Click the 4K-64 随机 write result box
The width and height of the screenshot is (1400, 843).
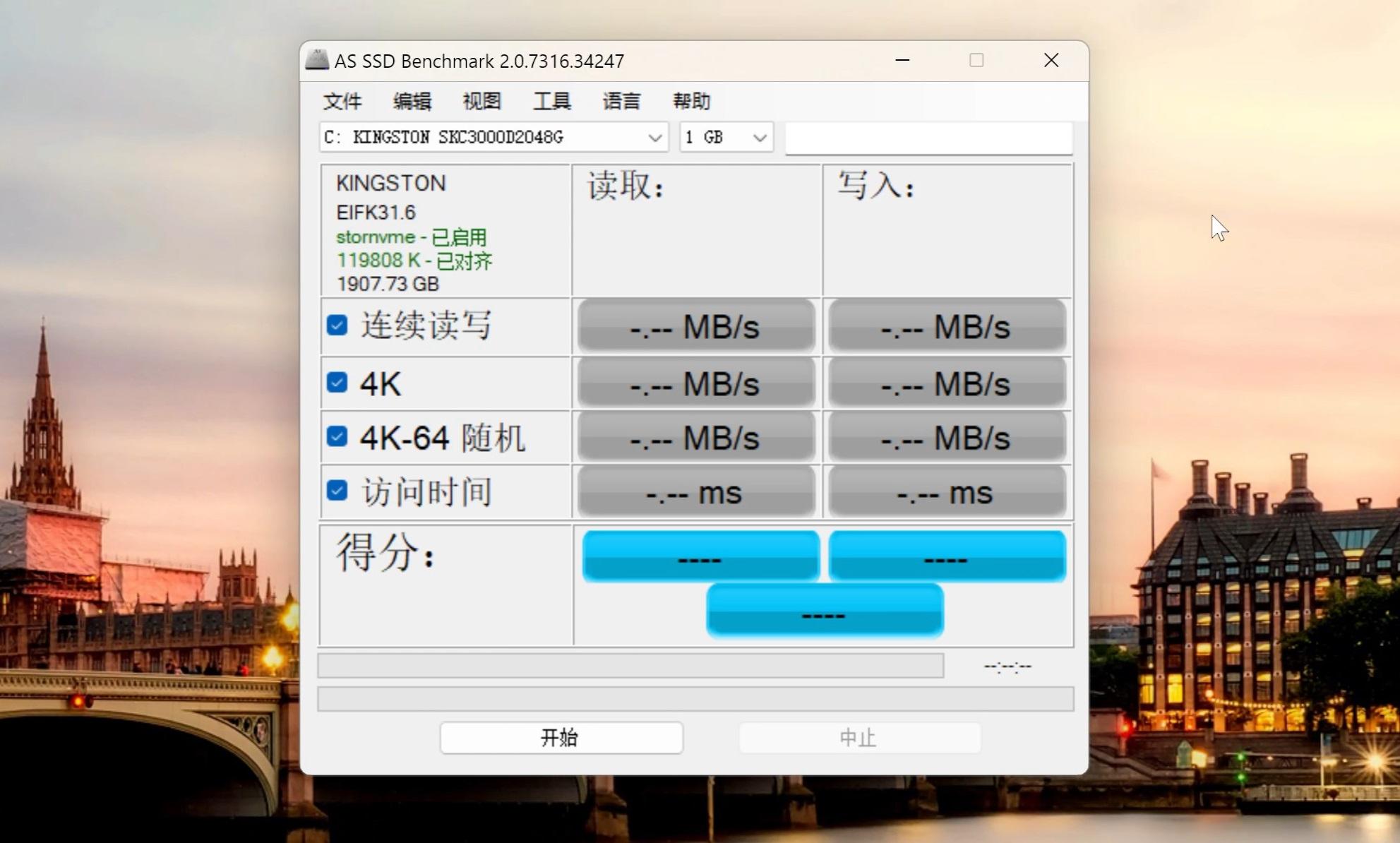(947, 438)
